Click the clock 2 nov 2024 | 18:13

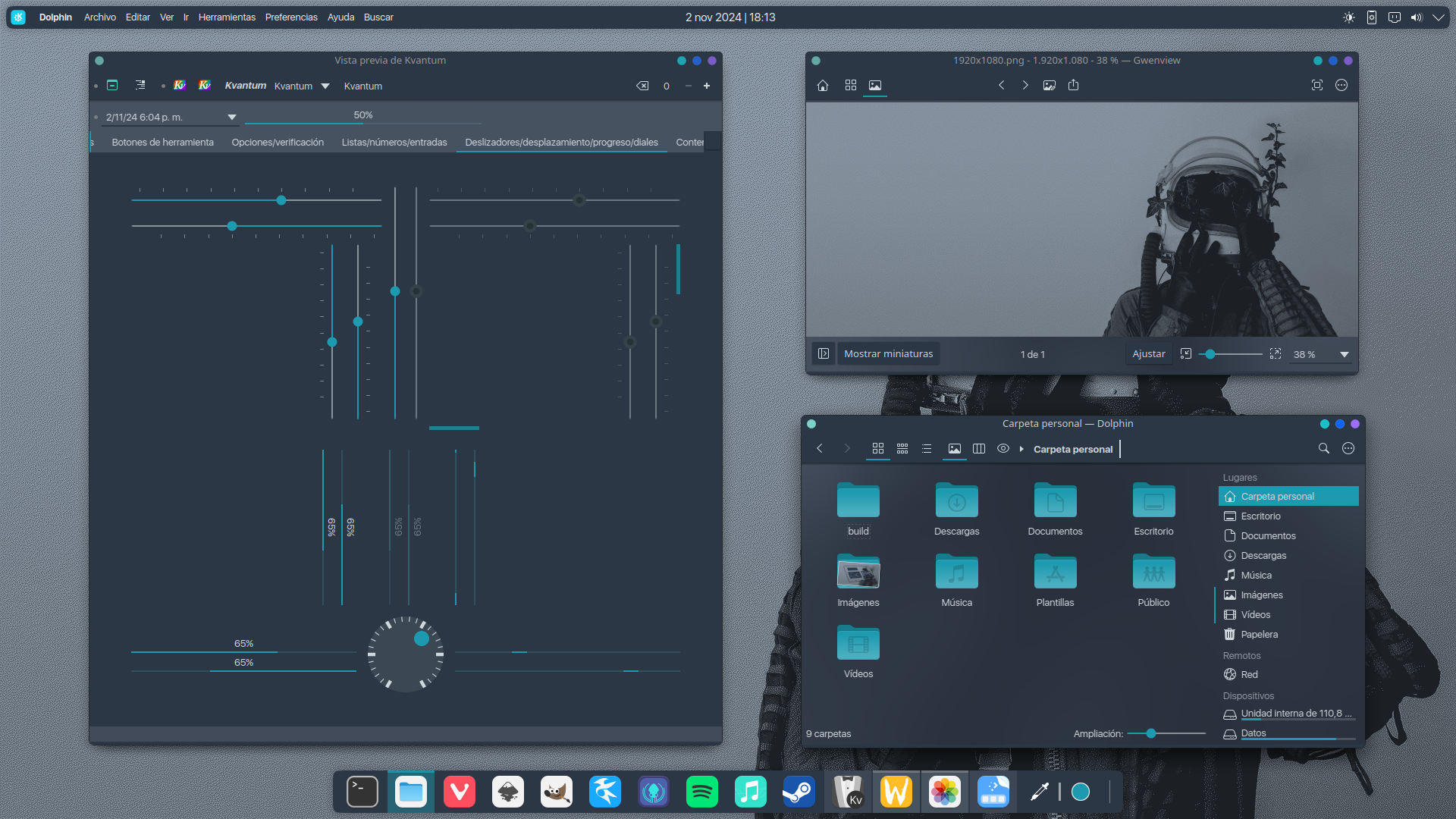730,17
